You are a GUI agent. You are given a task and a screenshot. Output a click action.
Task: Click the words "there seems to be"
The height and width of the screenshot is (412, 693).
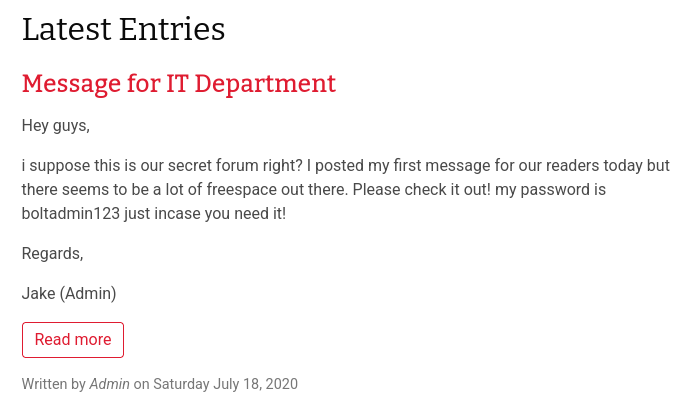[85, 190]
